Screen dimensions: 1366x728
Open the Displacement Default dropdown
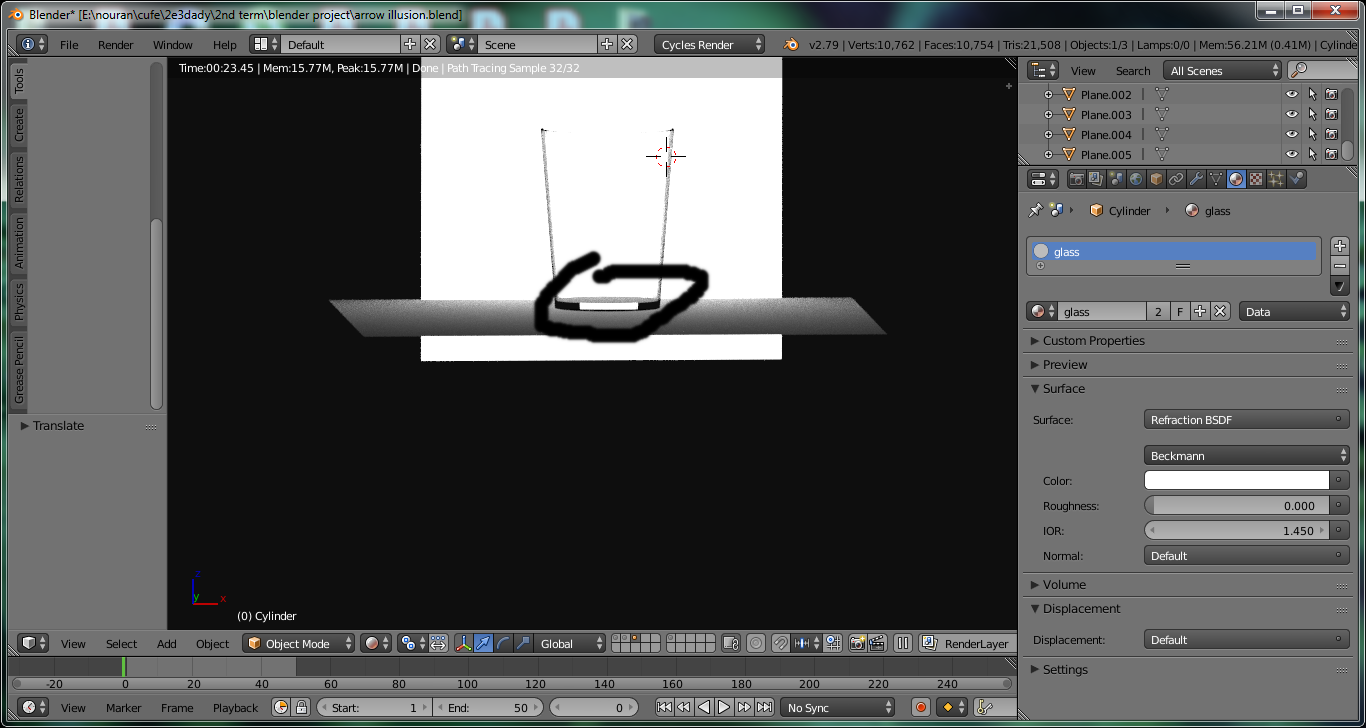pos(1246,640)
